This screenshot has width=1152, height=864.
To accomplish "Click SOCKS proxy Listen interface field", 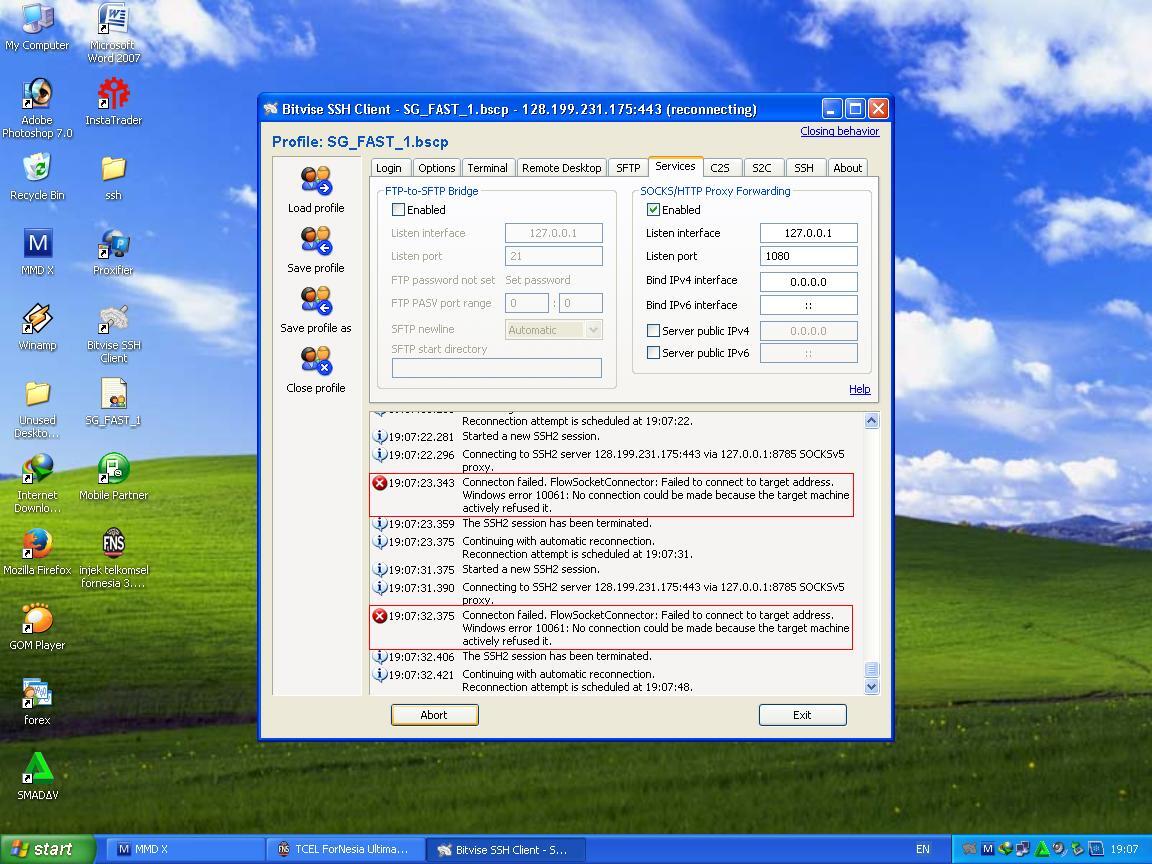I will point(808,233).
